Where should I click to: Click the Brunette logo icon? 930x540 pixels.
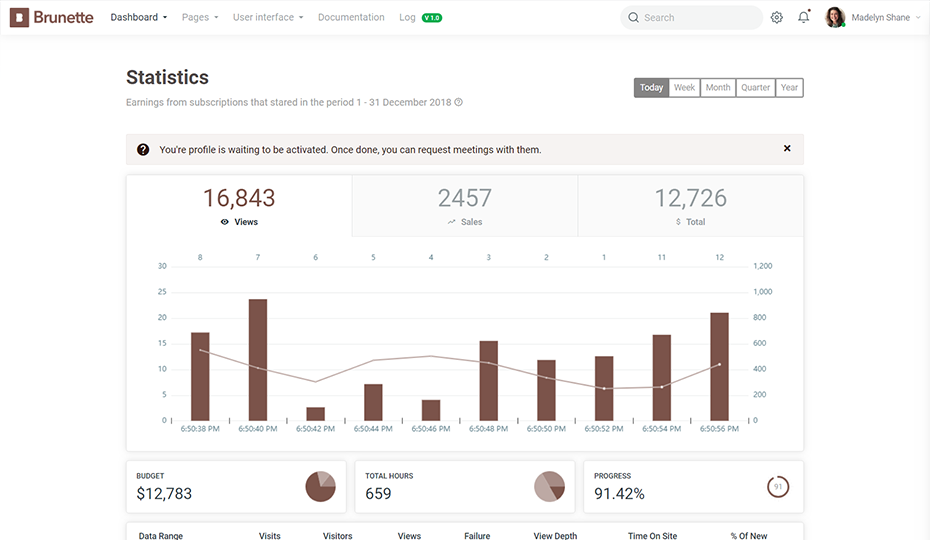point(19,17)
